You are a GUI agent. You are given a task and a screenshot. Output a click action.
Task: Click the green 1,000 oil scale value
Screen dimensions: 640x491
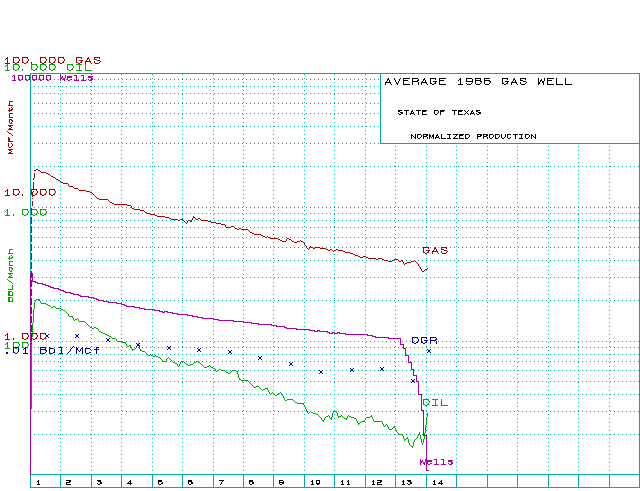25,212
